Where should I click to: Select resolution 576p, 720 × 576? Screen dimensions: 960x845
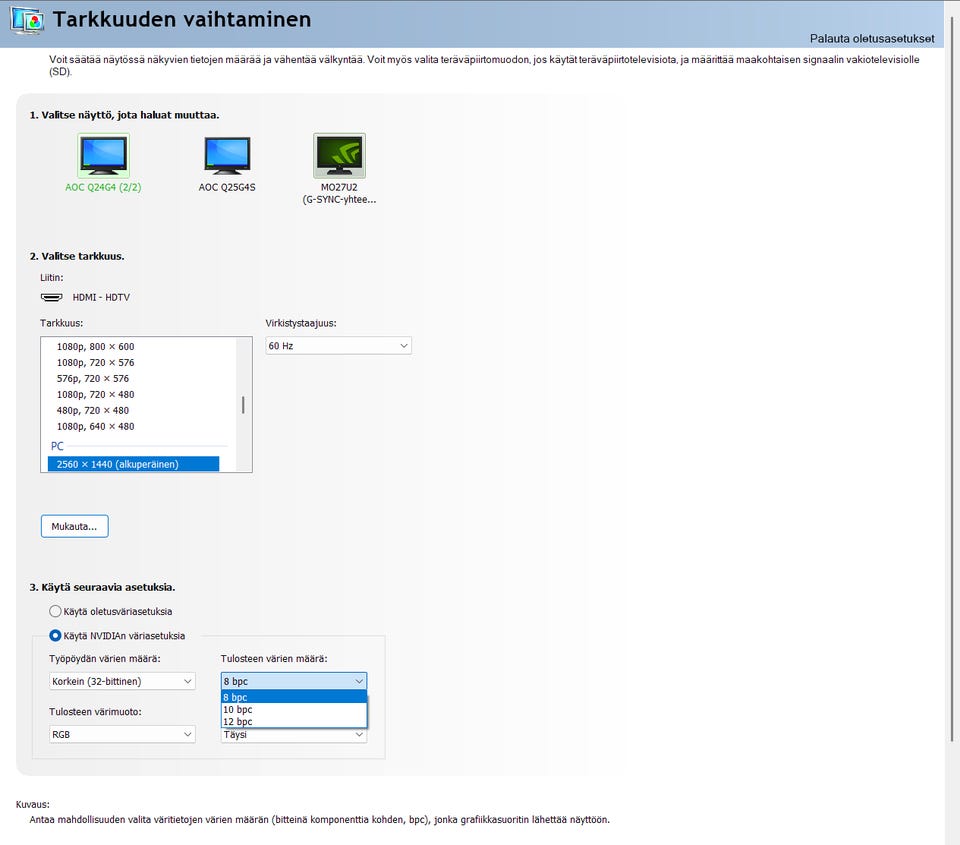click(x=93, y=378)
